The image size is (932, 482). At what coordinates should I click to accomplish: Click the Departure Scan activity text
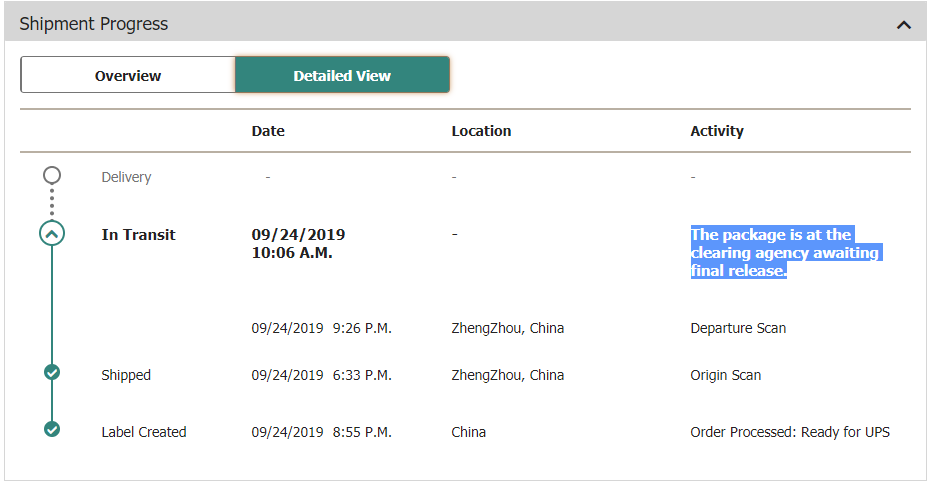pyautogui.click(x=738, y=328)
